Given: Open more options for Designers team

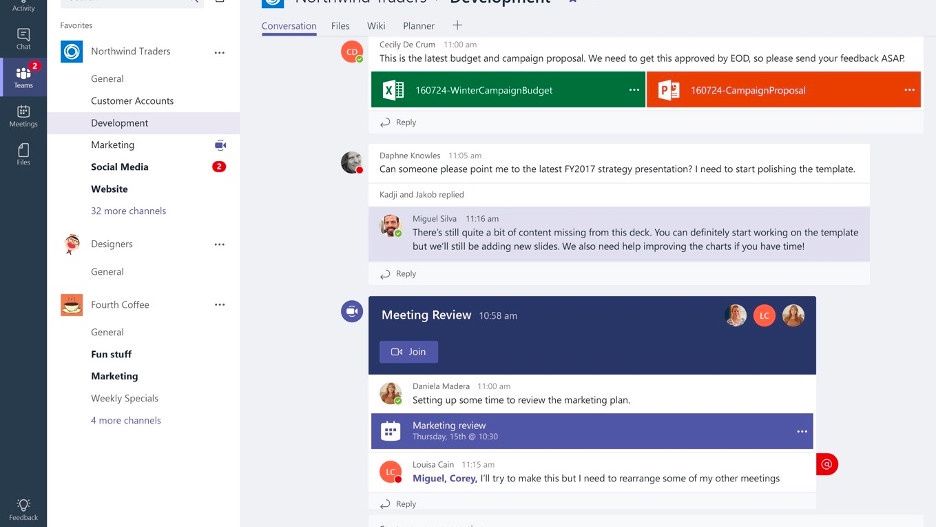Looking at the screenshot, I should coord(220,244).
